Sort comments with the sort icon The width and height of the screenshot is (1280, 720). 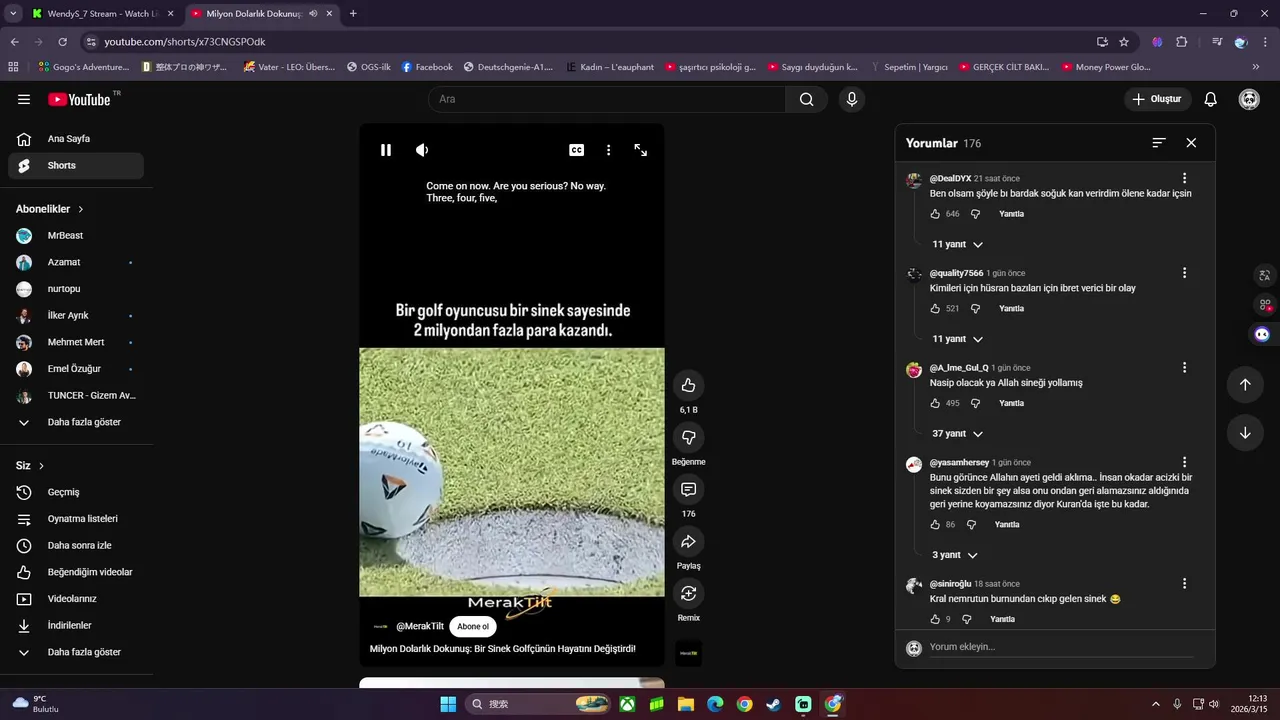tap(1159, 143)
